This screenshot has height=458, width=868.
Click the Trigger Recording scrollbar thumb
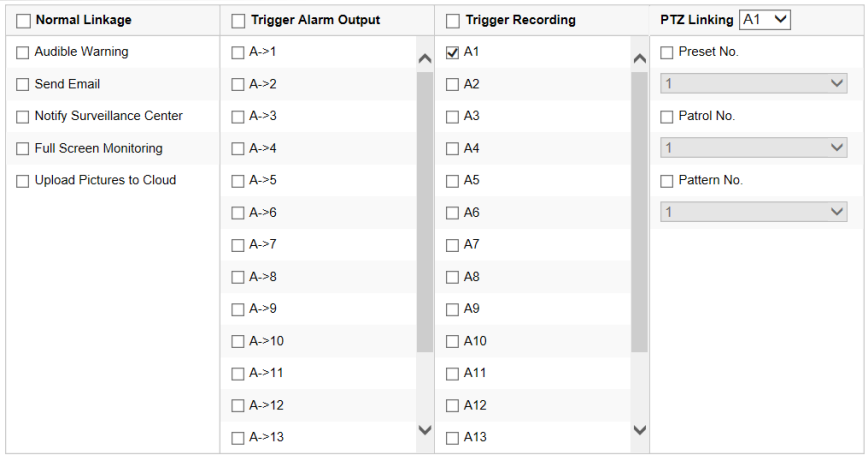(639, 210)
